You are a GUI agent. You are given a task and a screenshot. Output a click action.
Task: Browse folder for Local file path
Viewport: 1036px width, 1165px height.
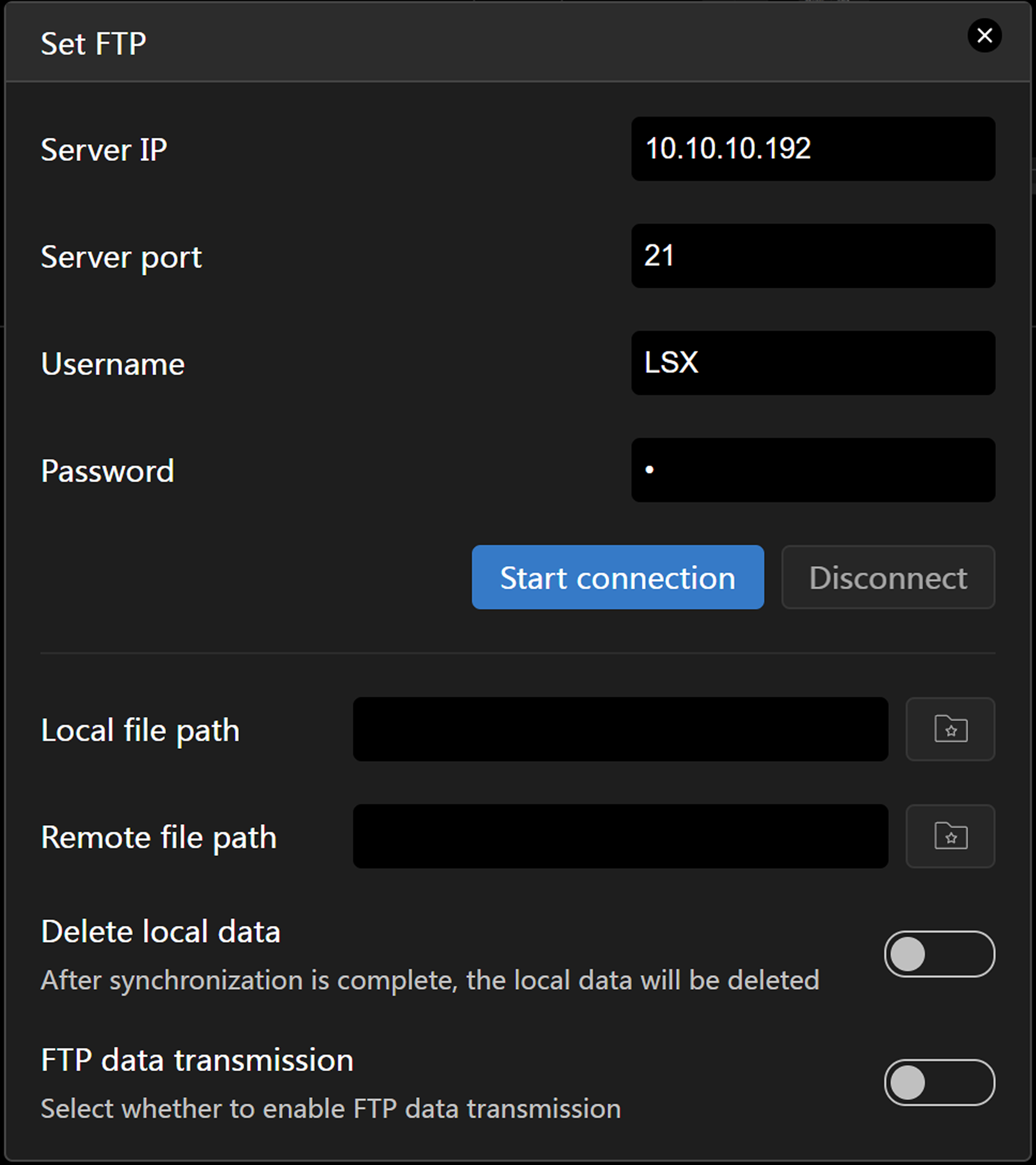950,729
